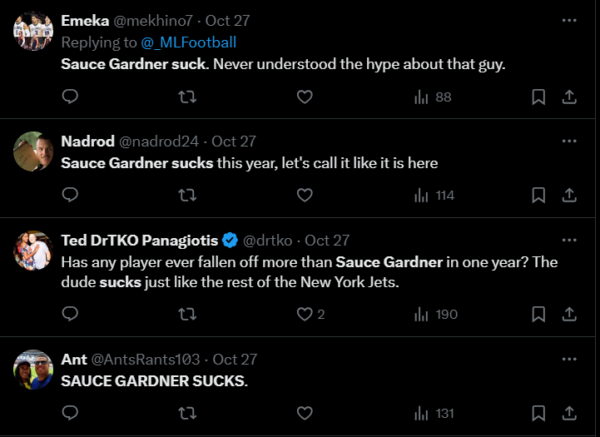View analytics showing 114 views
600x437 pixels.
pyautogui.click(x=434, y=195)
